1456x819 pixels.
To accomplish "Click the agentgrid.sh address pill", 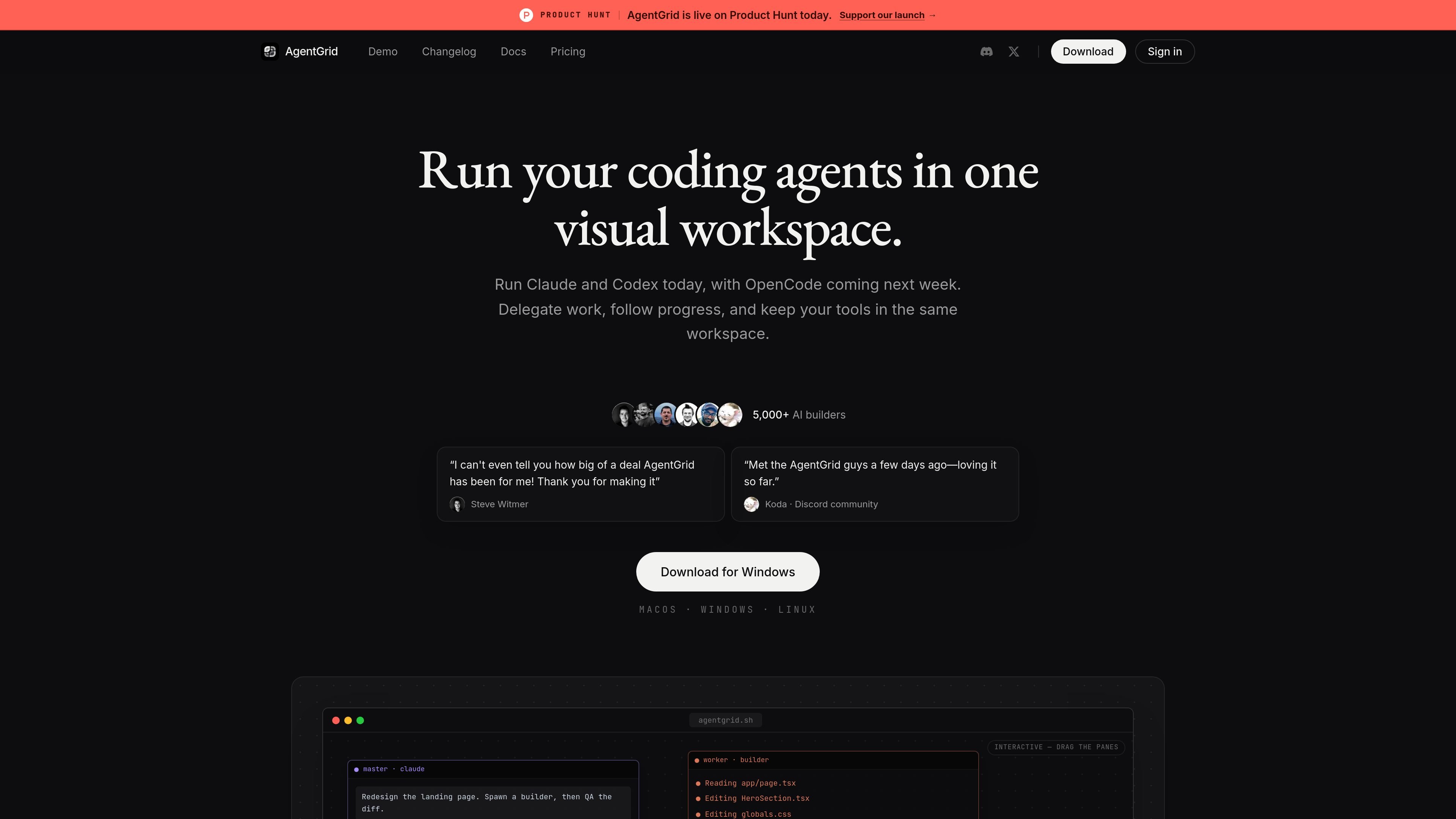I will click(725, 720).
